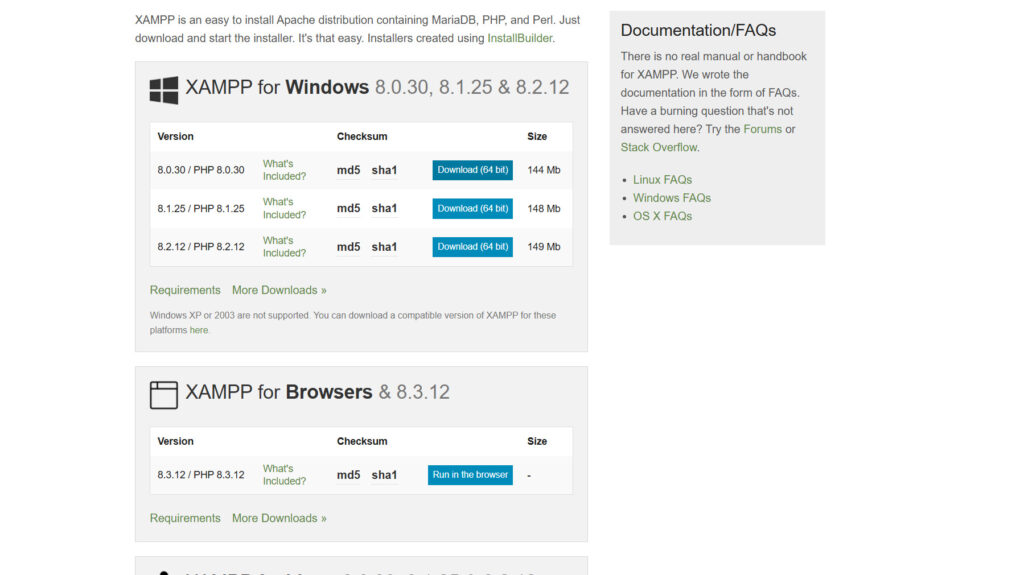Open the Forums link
This screenshot has width=1024, height=575.
click(x=762, y=129)
